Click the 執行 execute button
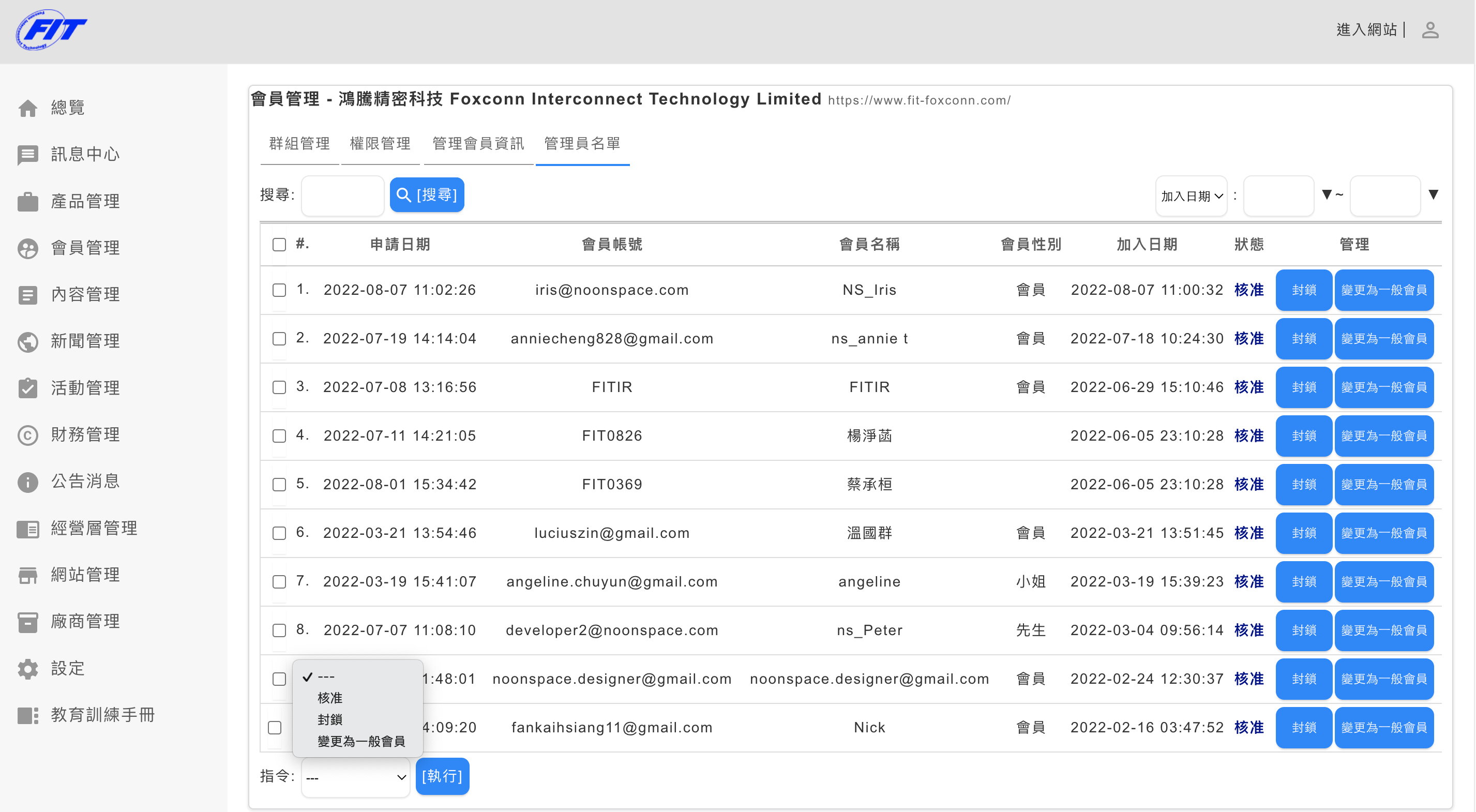The height and width of the screenshot is (812, 1476). coord(442,776)
